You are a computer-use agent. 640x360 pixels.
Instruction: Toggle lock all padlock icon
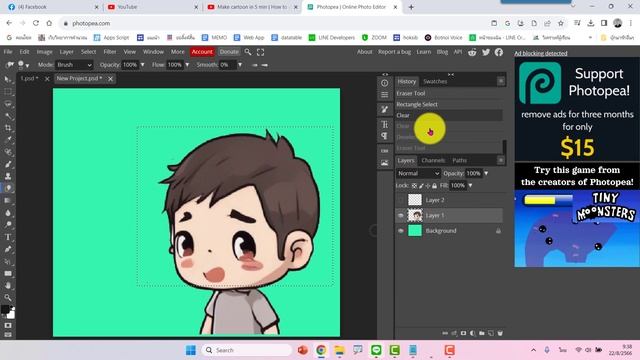pyautogui.click(x=434, y=186)
